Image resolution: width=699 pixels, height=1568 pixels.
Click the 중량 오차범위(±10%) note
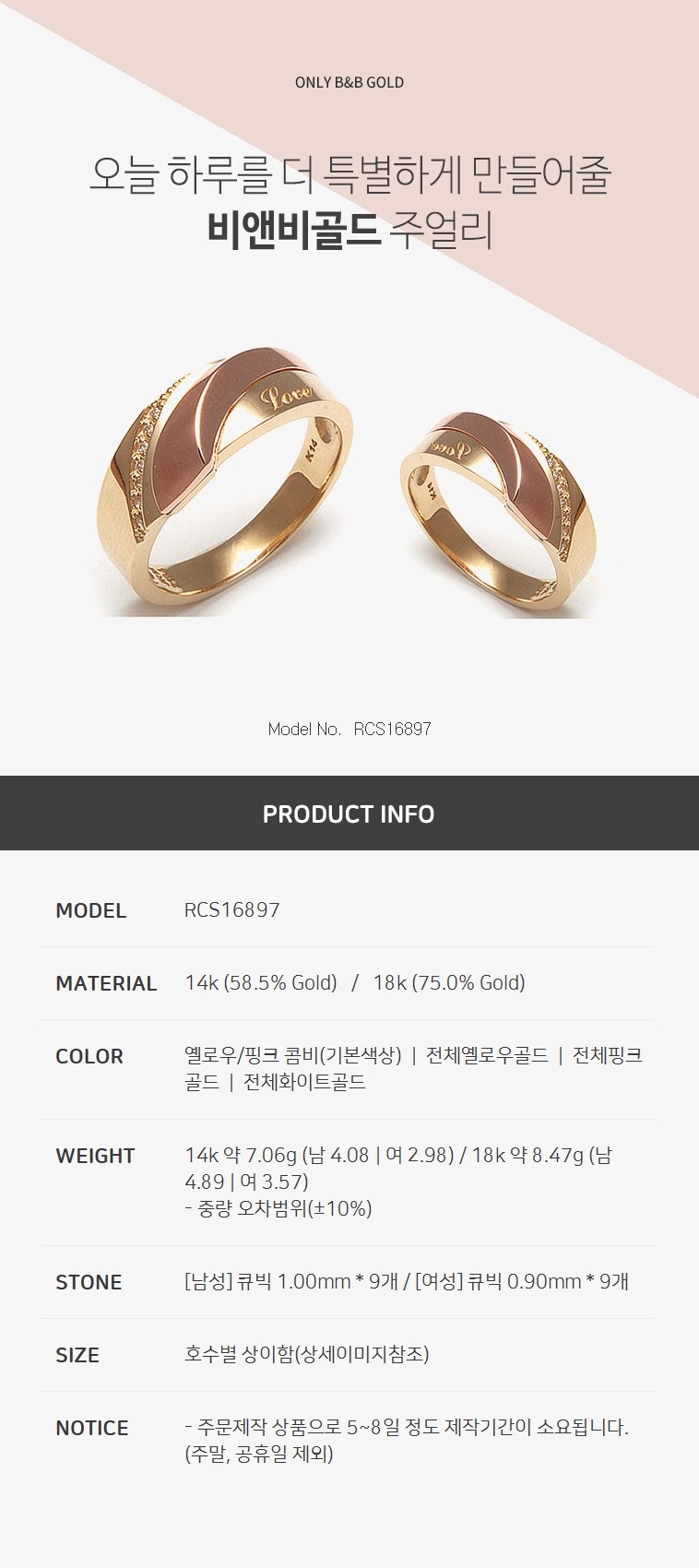[x=278, y=1208]
